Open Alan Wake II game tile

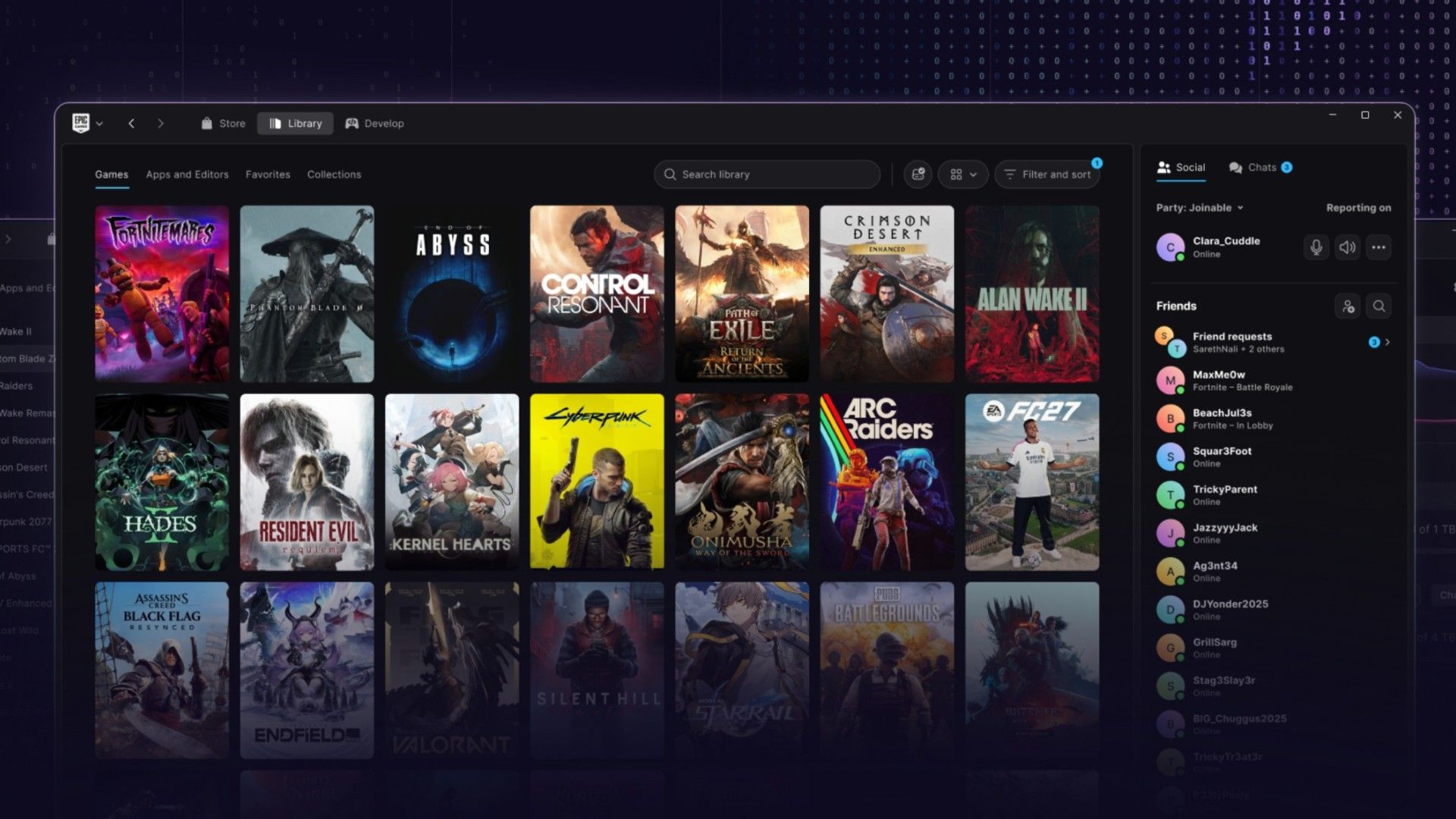[x=1032, y=293]
